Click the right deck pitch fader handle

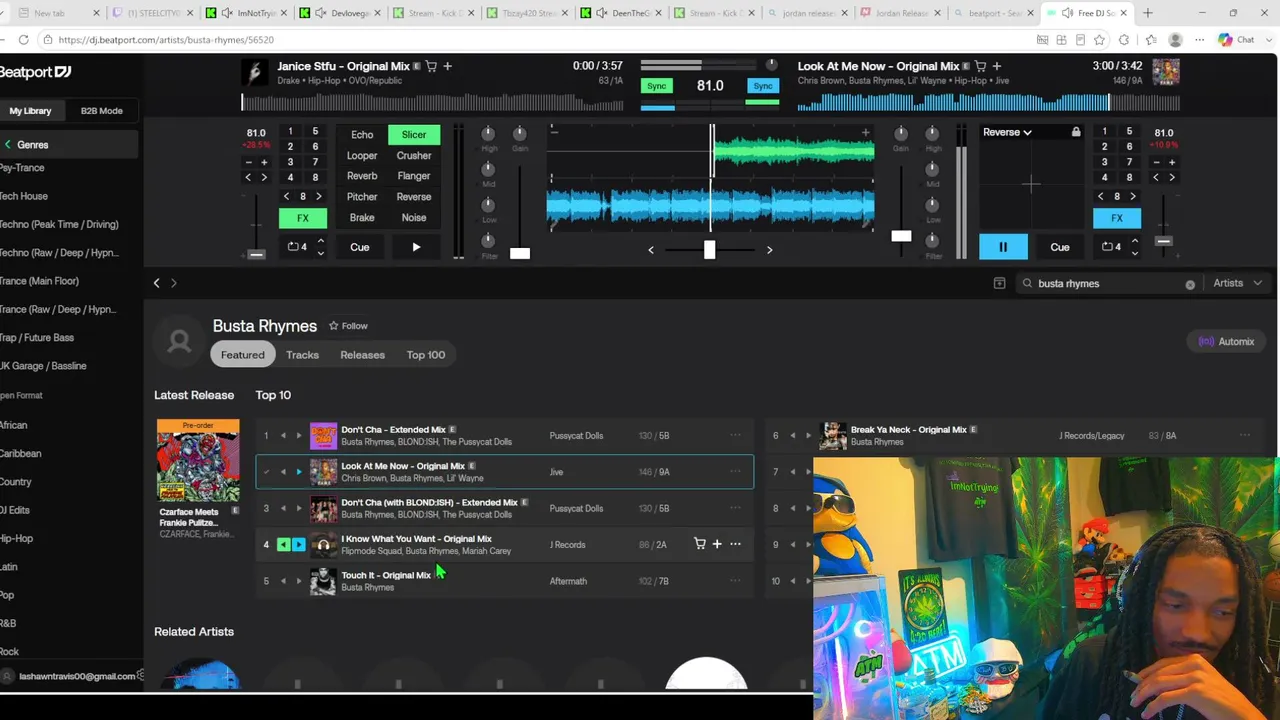coord(1163,241)
